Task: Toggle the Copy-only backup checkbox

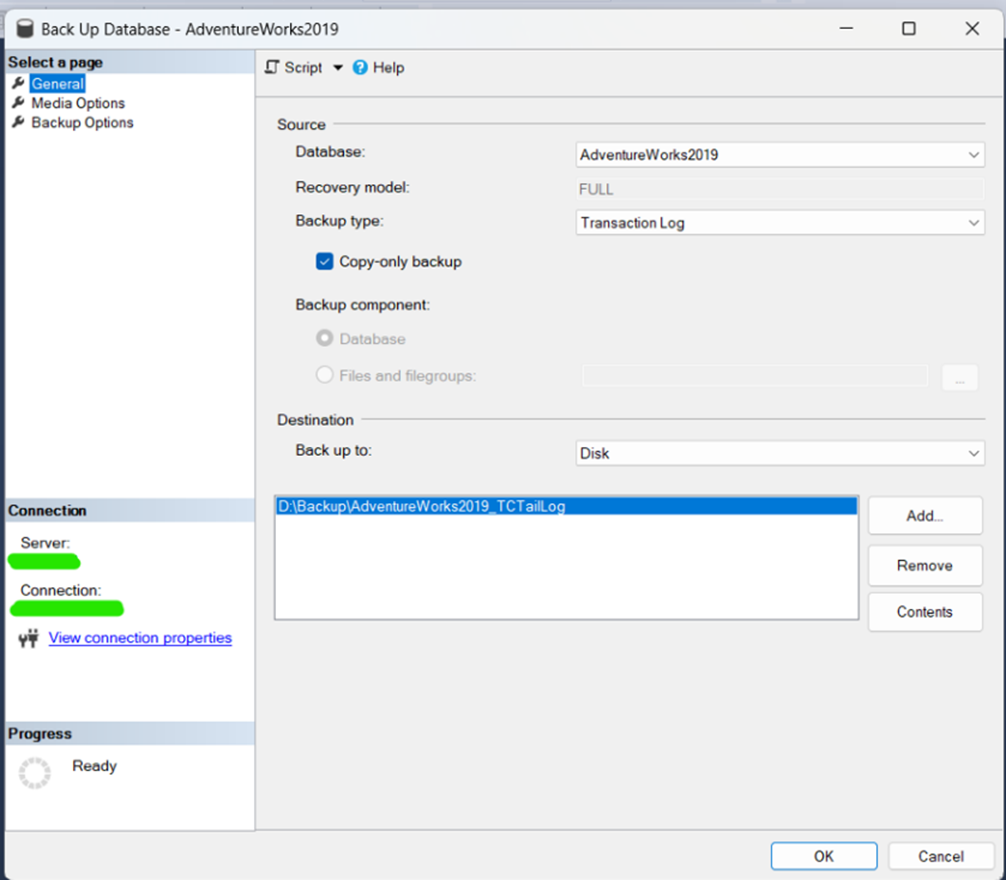Action: tap(325, 262)
